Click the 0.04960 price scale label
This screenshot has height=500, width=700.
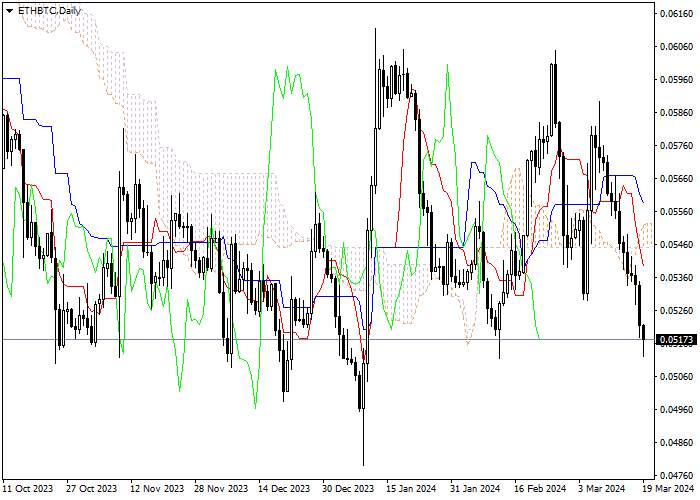click(677, 409)
